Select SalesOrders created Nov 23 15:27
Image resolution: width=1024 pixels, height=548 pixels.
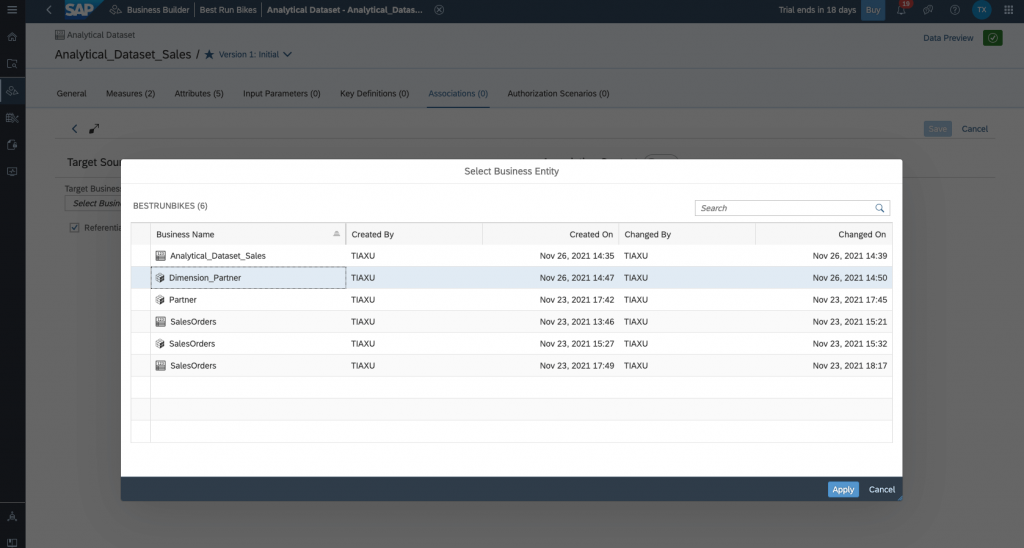[511, 344]
